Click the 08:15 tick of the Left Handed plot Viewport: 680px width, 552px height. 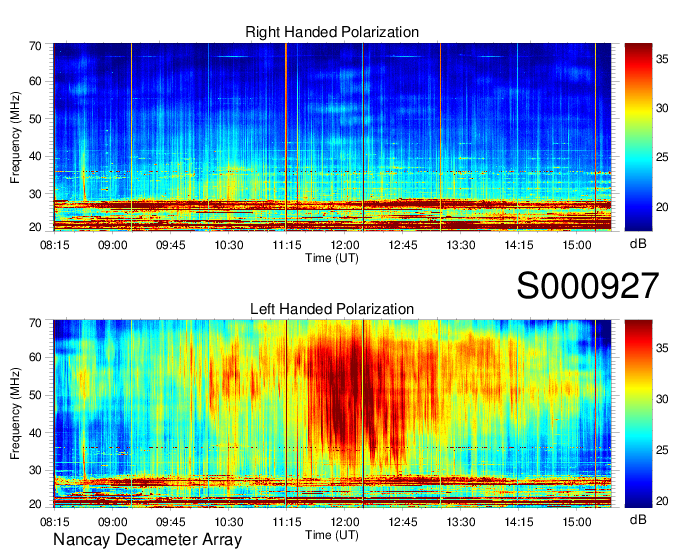(55, 522)
